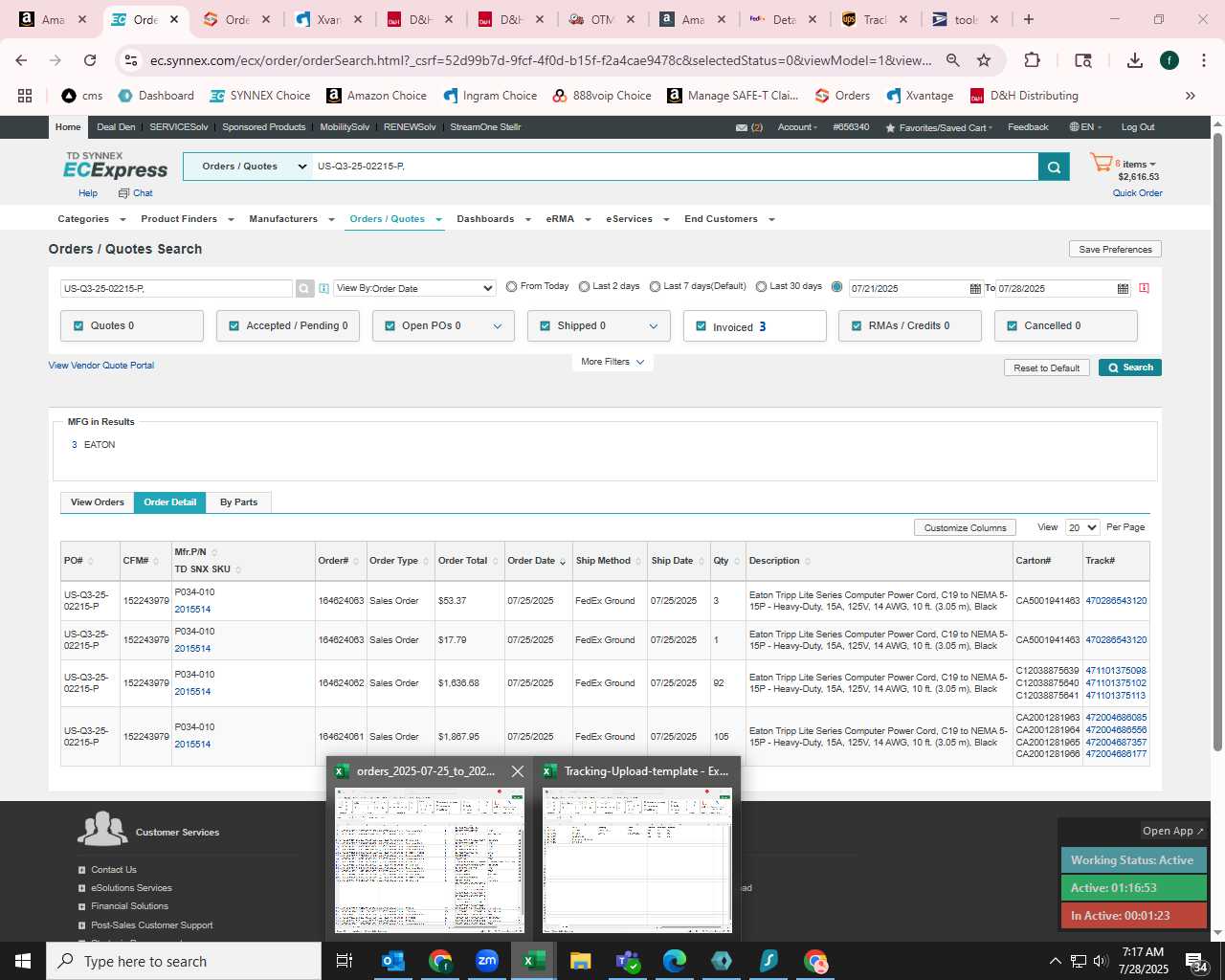Click the Chat icon under ECExpress logo
Image resolution: width=1225 pixels, height=980 pixels.
pyautogui.click(x=123, y=193)
